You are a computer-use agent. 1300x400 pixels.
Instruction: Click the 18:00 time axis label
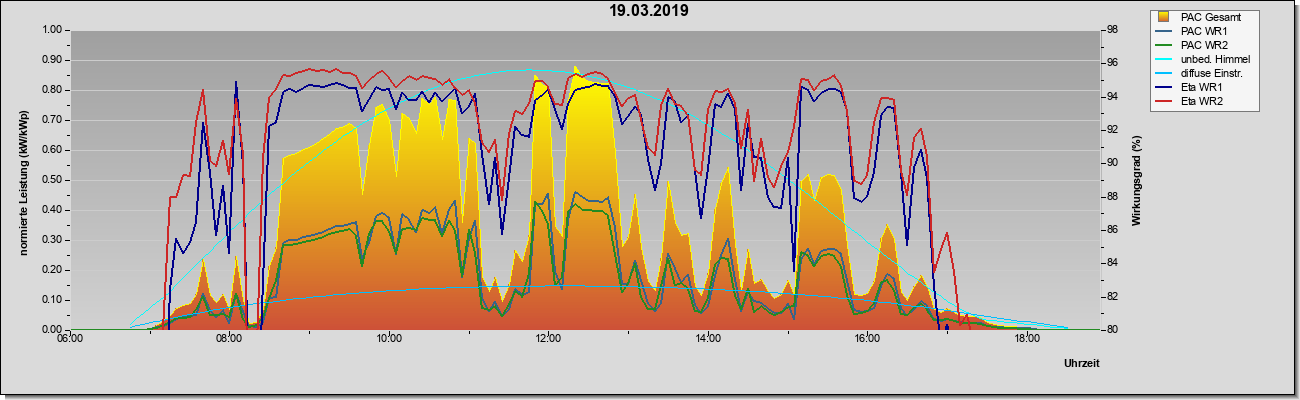coord(1026,340)
